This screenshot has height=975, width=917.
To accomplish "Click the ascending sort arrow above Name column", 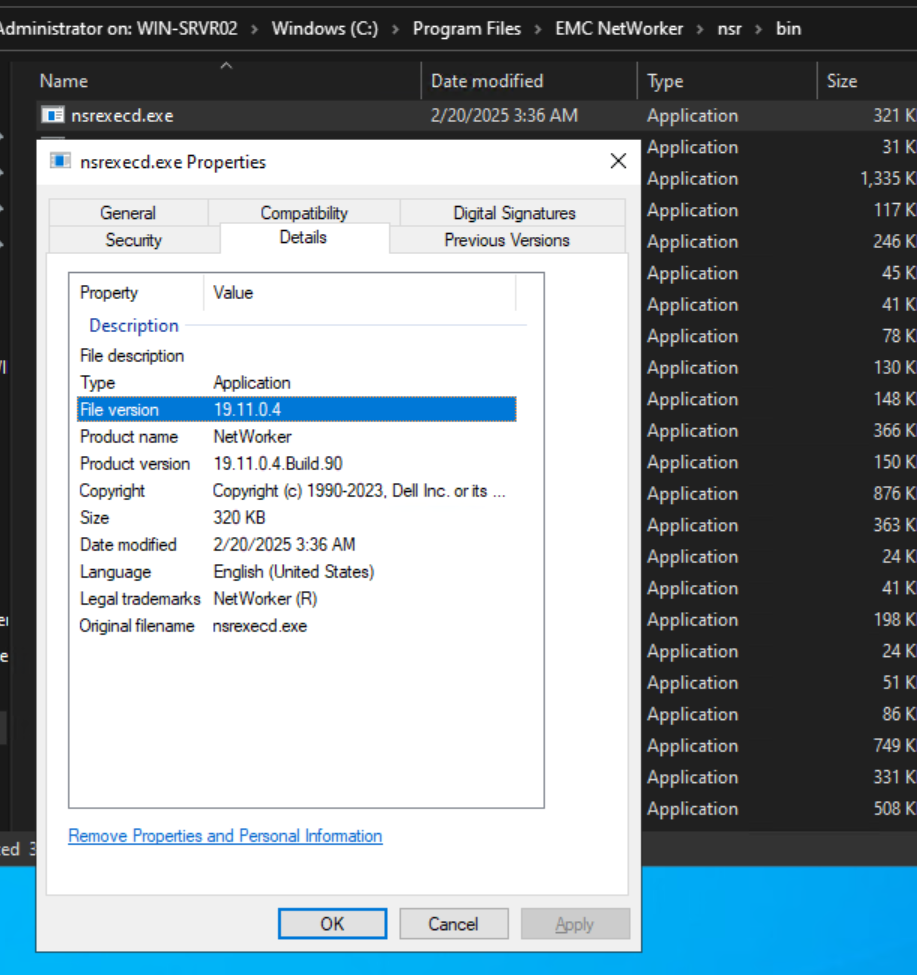I will point(225,67).
